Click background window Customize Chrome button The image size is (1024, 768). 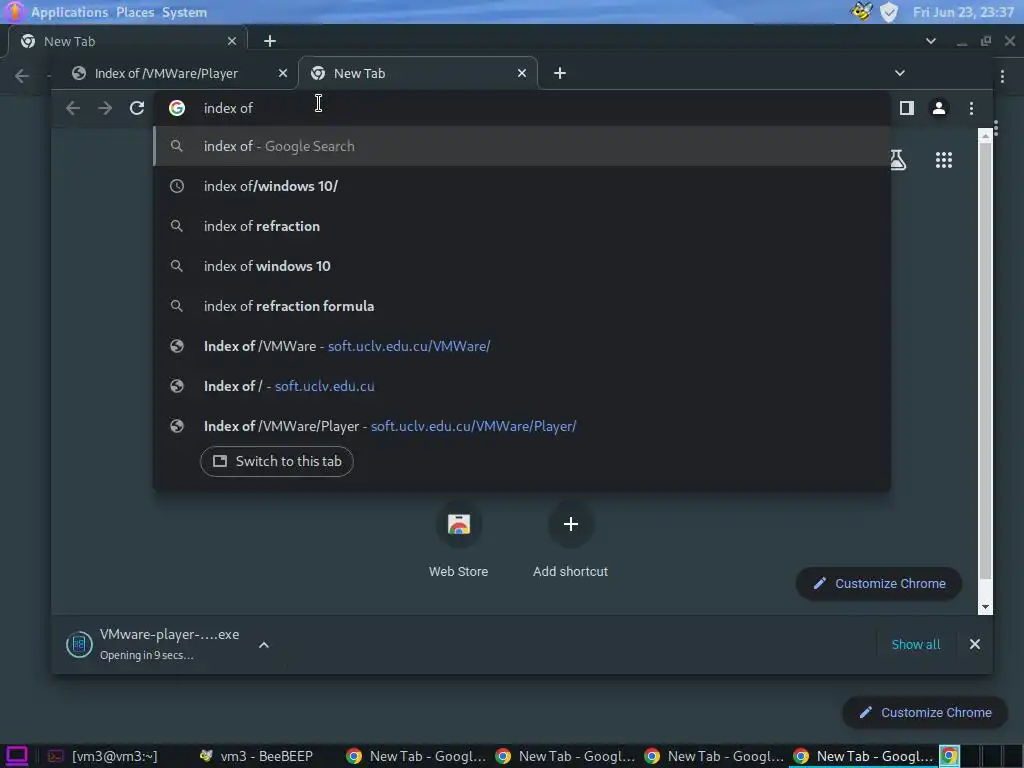tap(925, 712)
